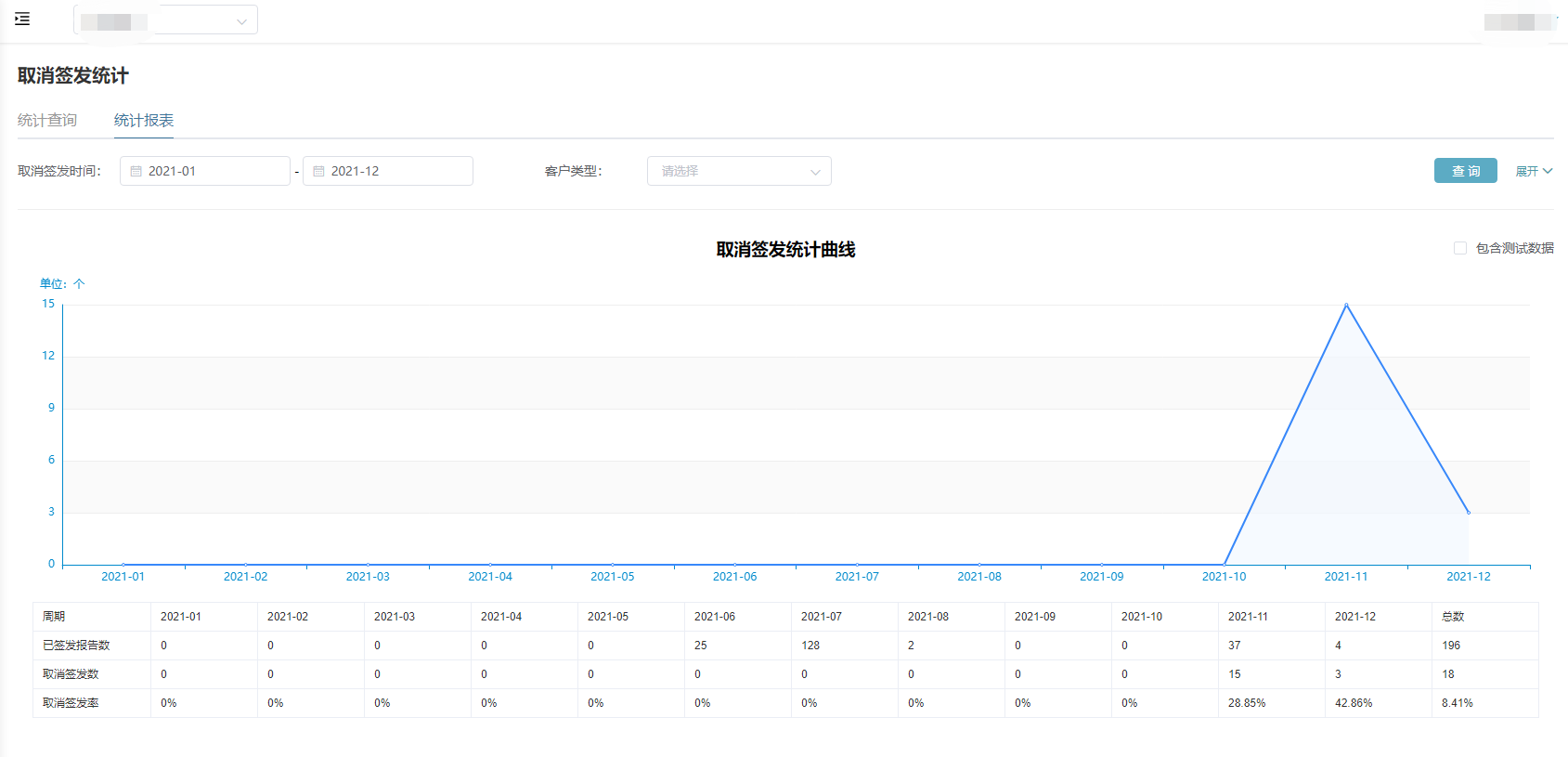Click the 15 value in 取消签发数 row

(1235, 674)
